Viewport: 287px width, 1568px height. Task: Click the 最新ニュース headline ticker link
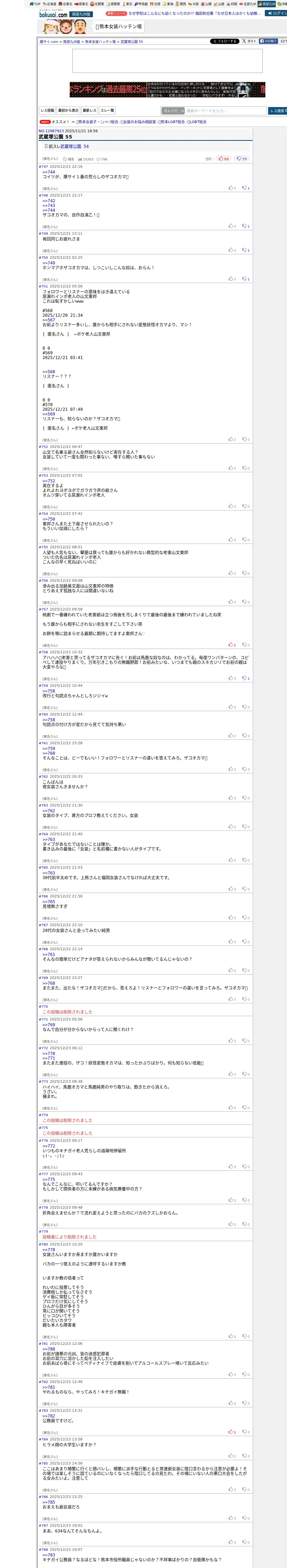[195, 13]
